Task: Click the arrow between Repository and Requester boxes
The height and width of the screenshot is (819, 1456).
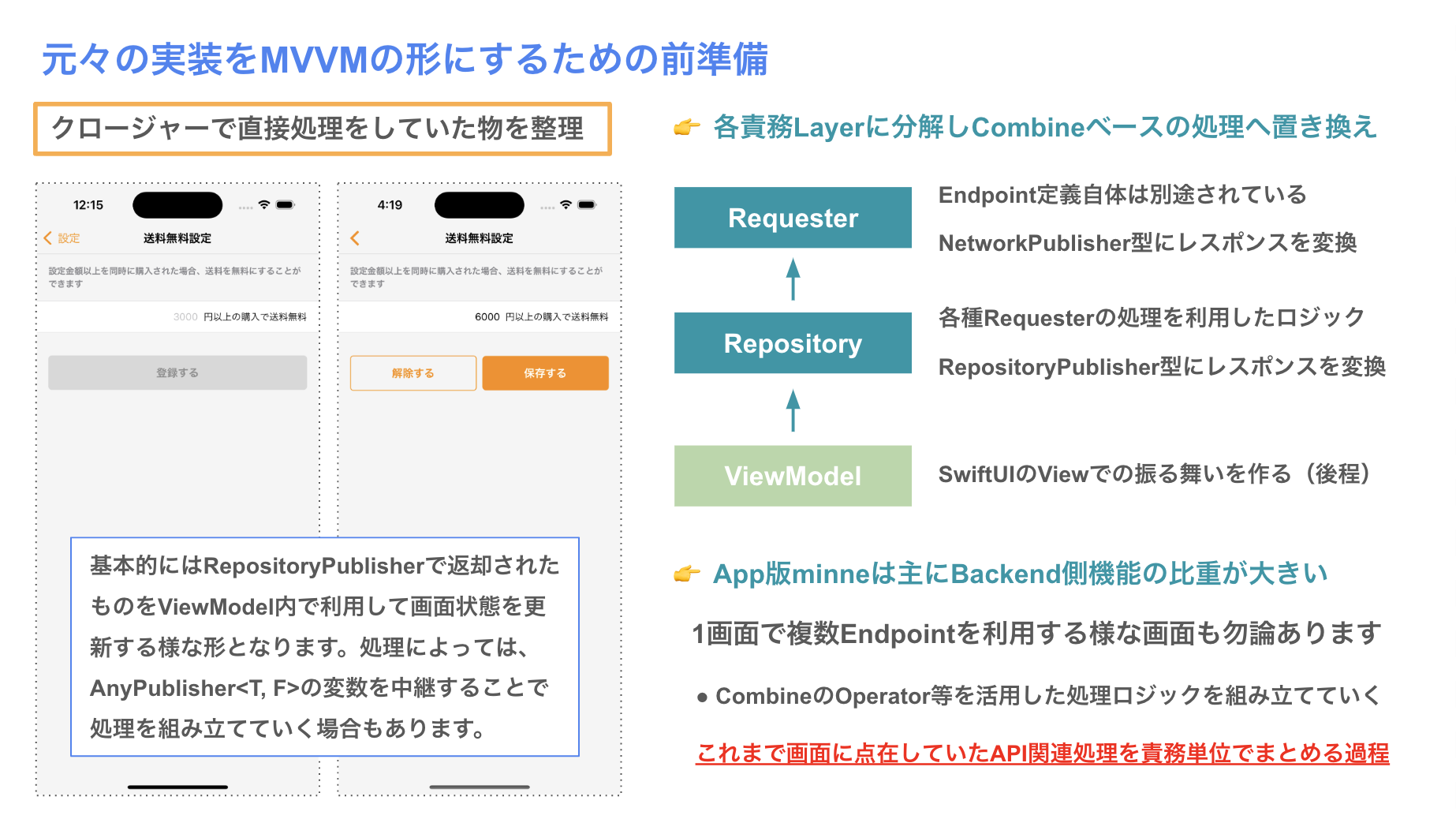Action: (x=792, y=280)
